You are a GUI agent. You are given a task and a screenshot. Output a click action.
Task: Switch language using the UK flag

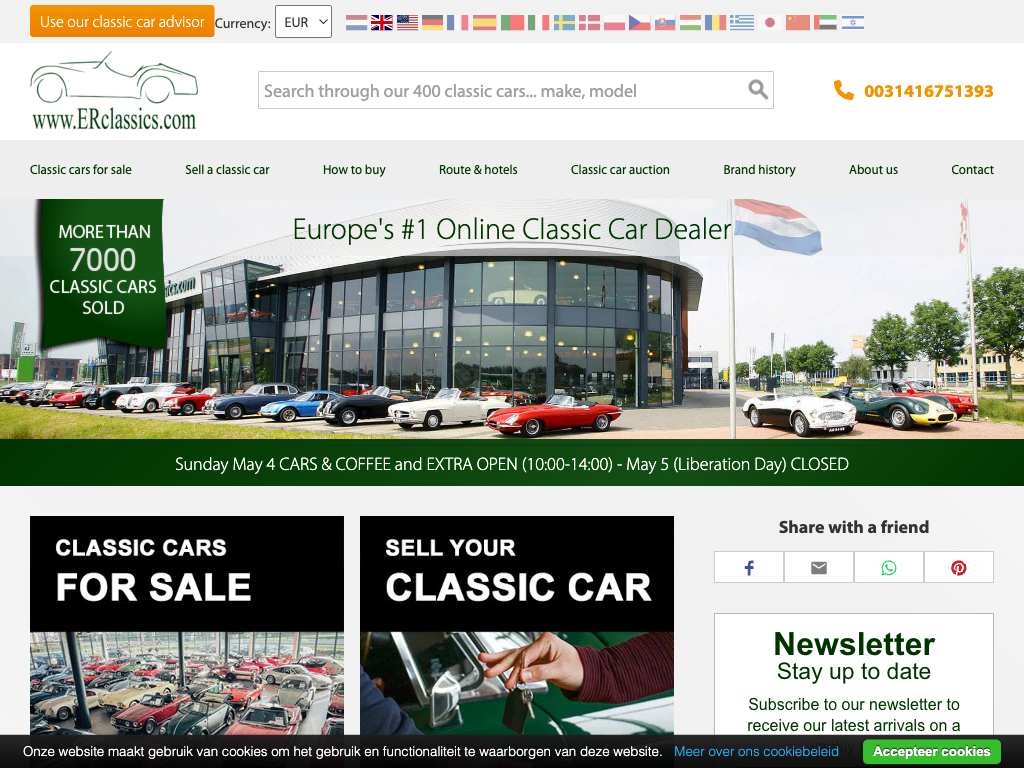382,22
